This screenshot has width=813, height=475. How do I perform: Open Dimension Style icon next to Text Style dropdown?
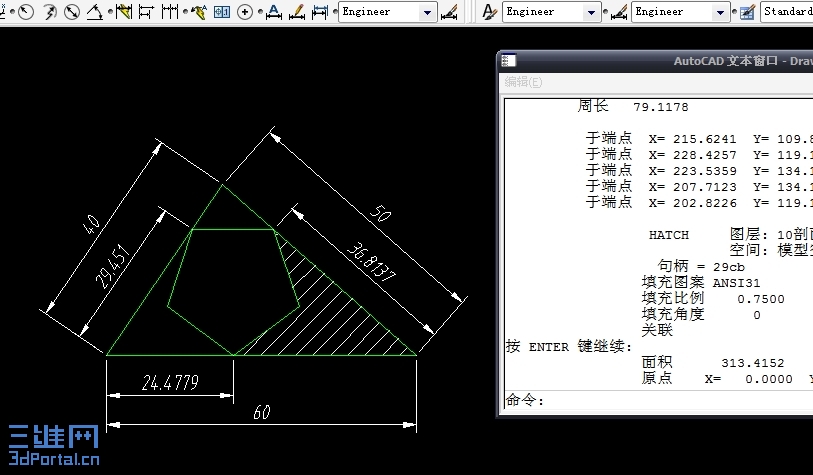(x=619, y=11)
